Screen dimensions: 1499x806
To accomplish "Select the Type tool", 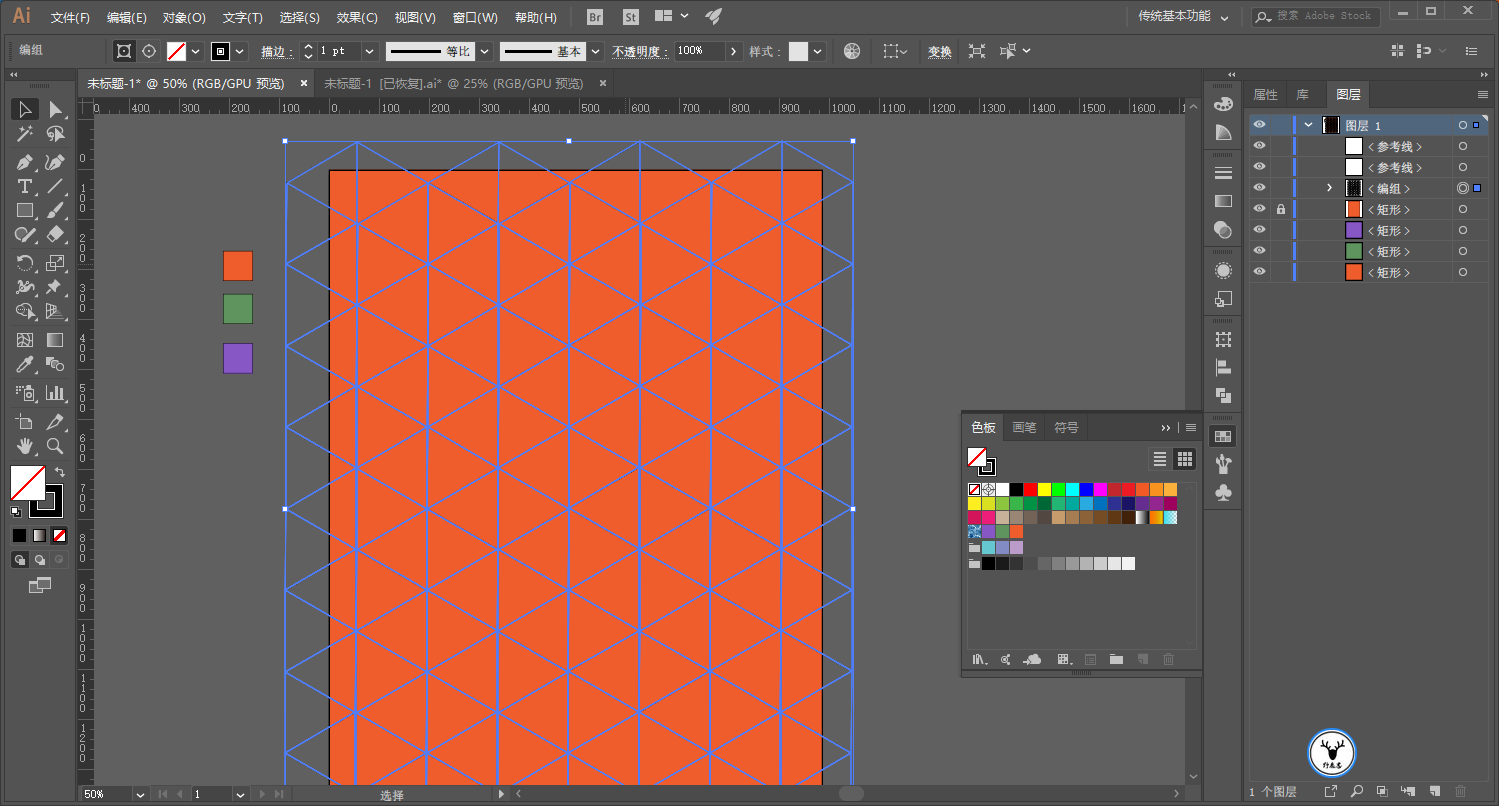I will click(x=25, y=186).
